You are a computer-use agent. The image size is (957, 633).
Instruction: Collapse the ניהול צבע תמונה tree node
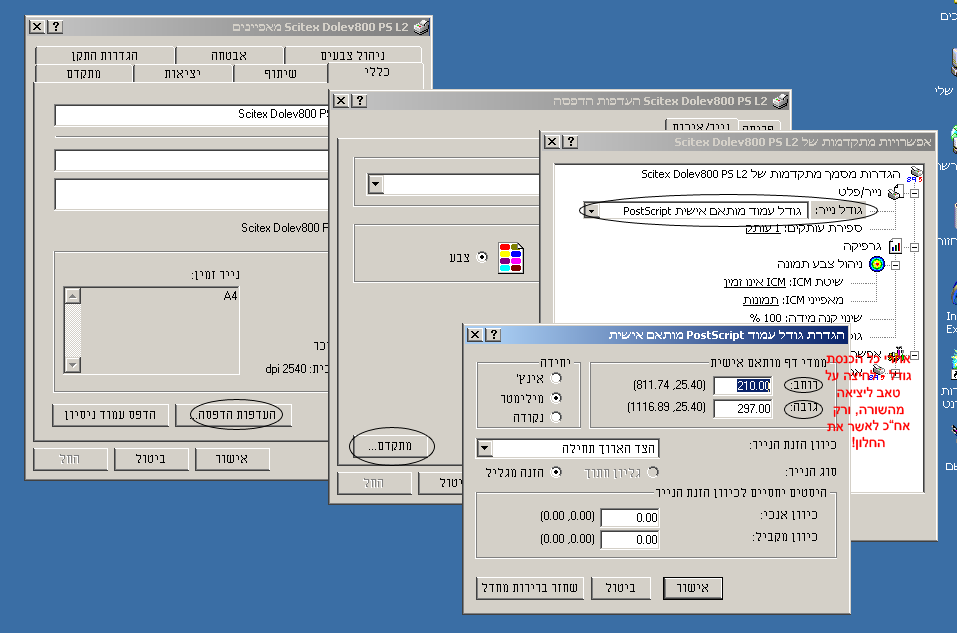(895, 265)
